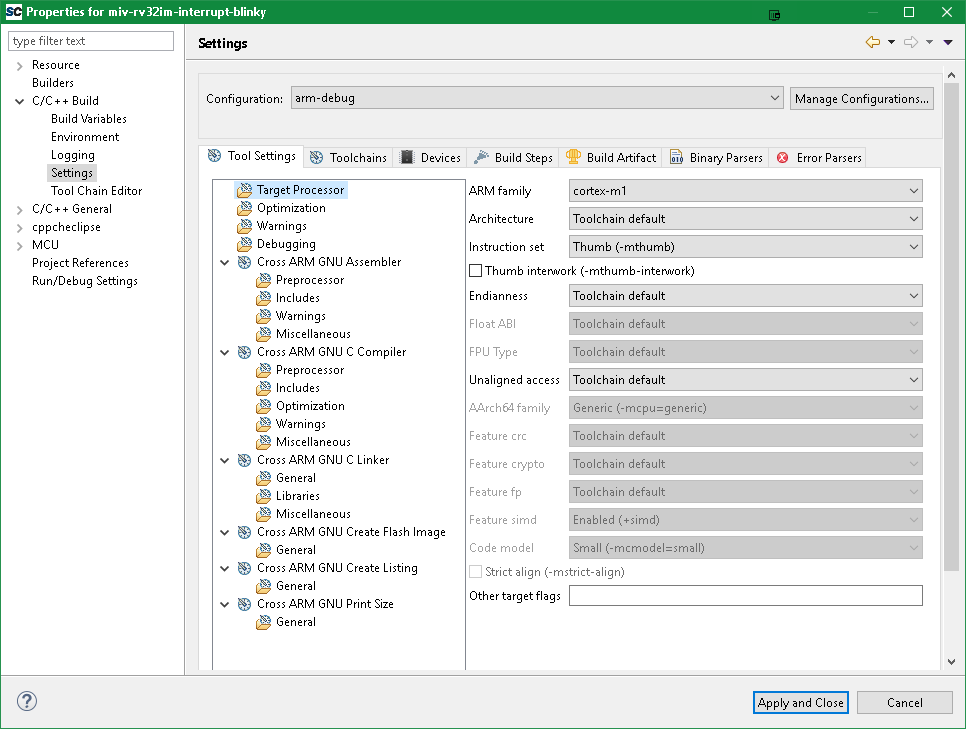
Task: Click the Toolchains tab icon
Action: [316, 157]
